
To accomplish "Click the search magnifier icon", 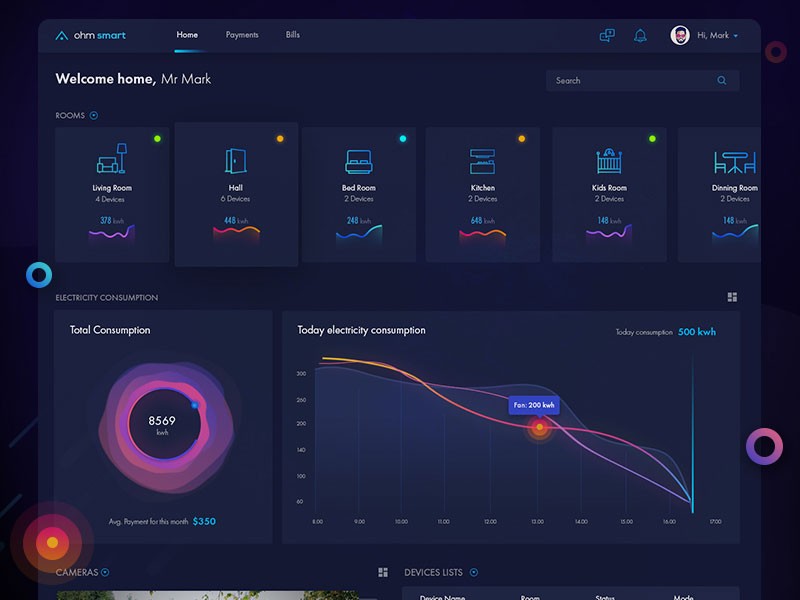I will (722, 80).
